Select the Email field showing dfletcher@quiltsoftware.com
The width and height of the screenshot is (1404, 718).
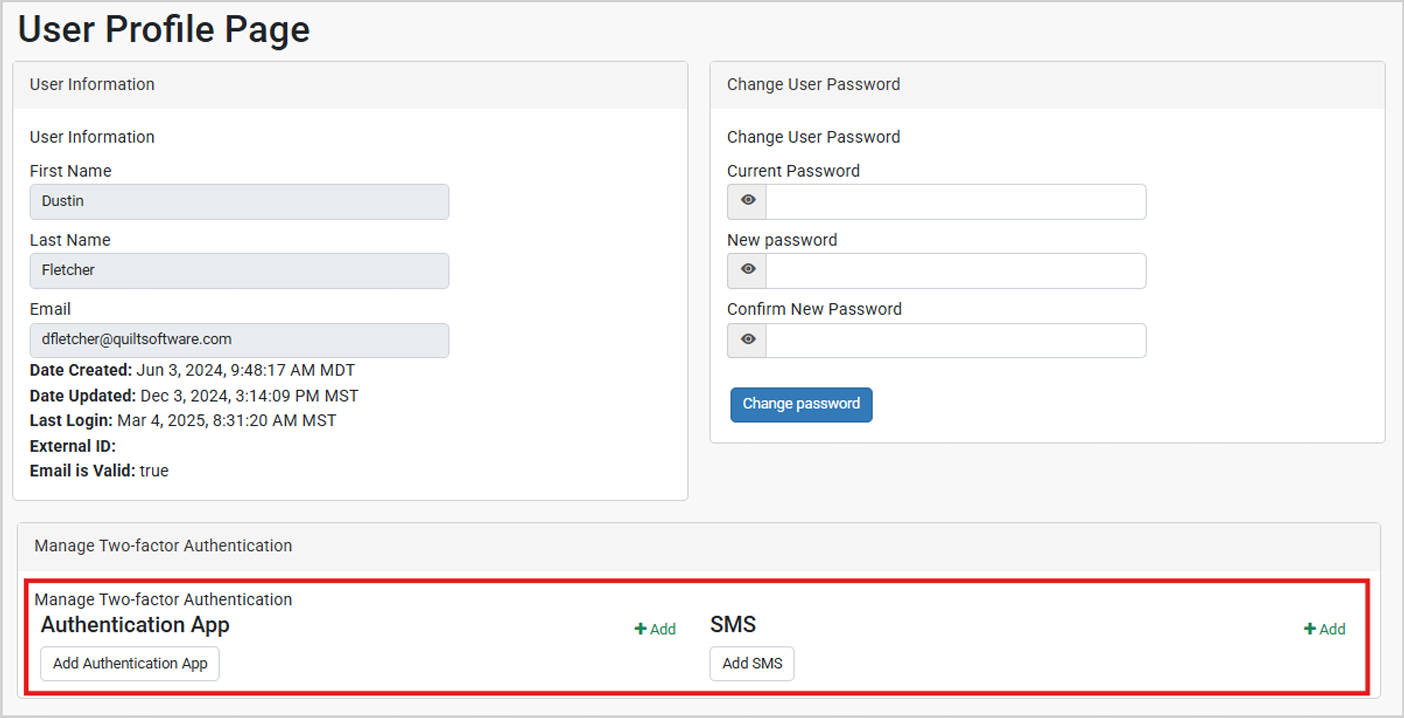[239, 340]
